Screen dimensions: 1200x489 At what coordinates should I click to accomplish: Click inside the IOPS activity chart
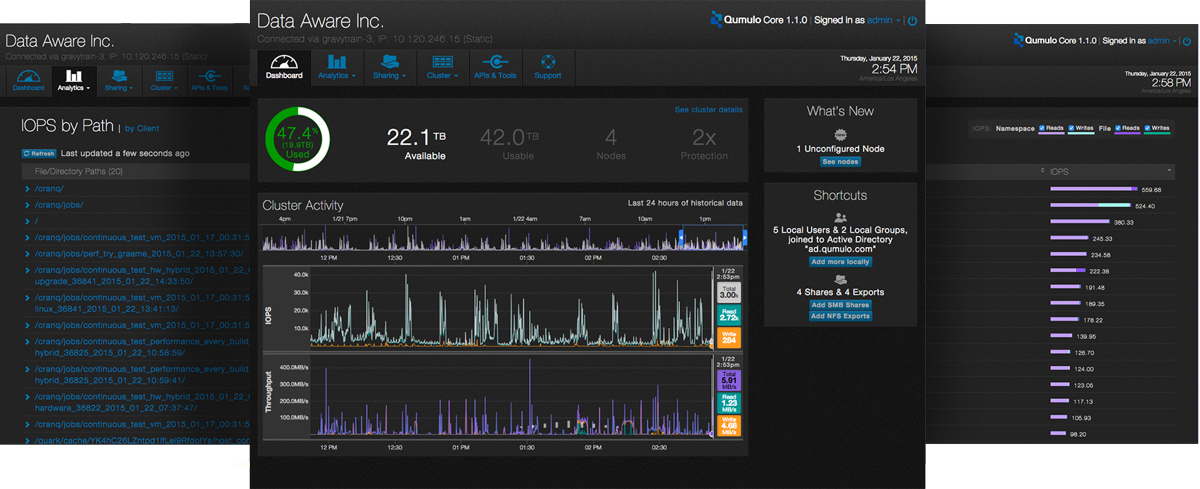coord(510,307)
